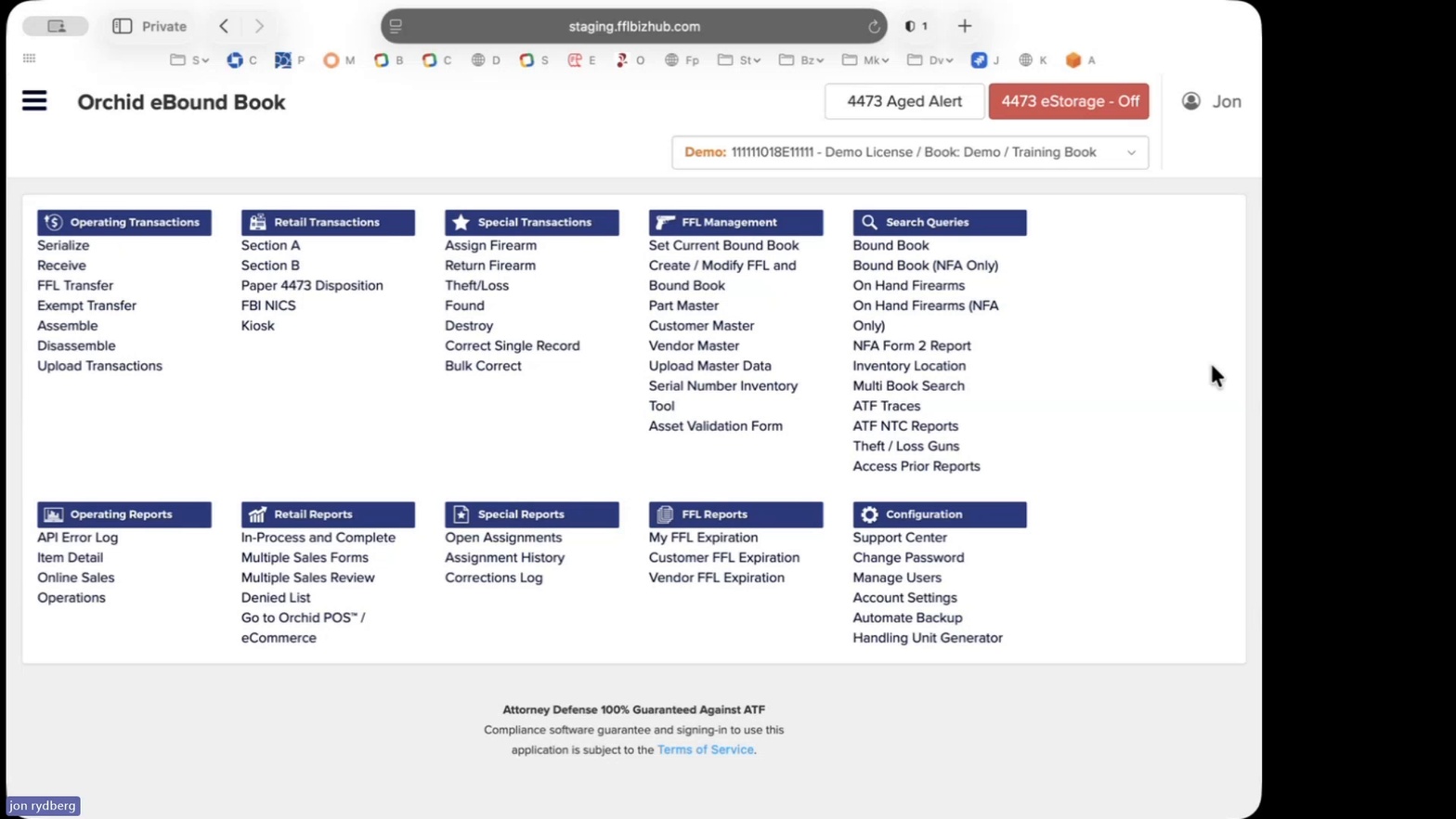Open the Serialize transaction
The image size is (1456, 819).
click(63, 245)
